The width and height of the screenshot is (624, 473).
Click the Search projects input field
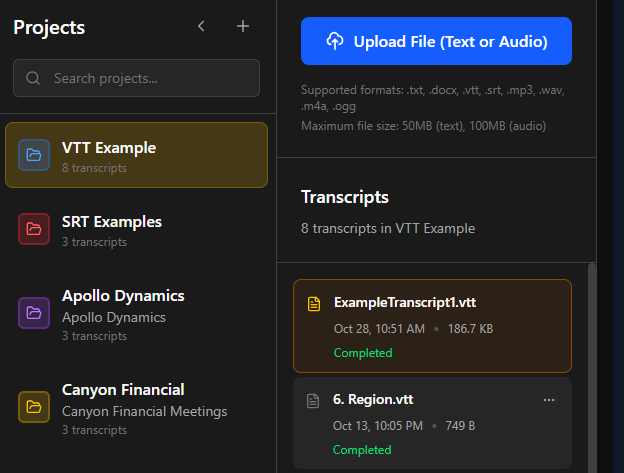point(136,78)
